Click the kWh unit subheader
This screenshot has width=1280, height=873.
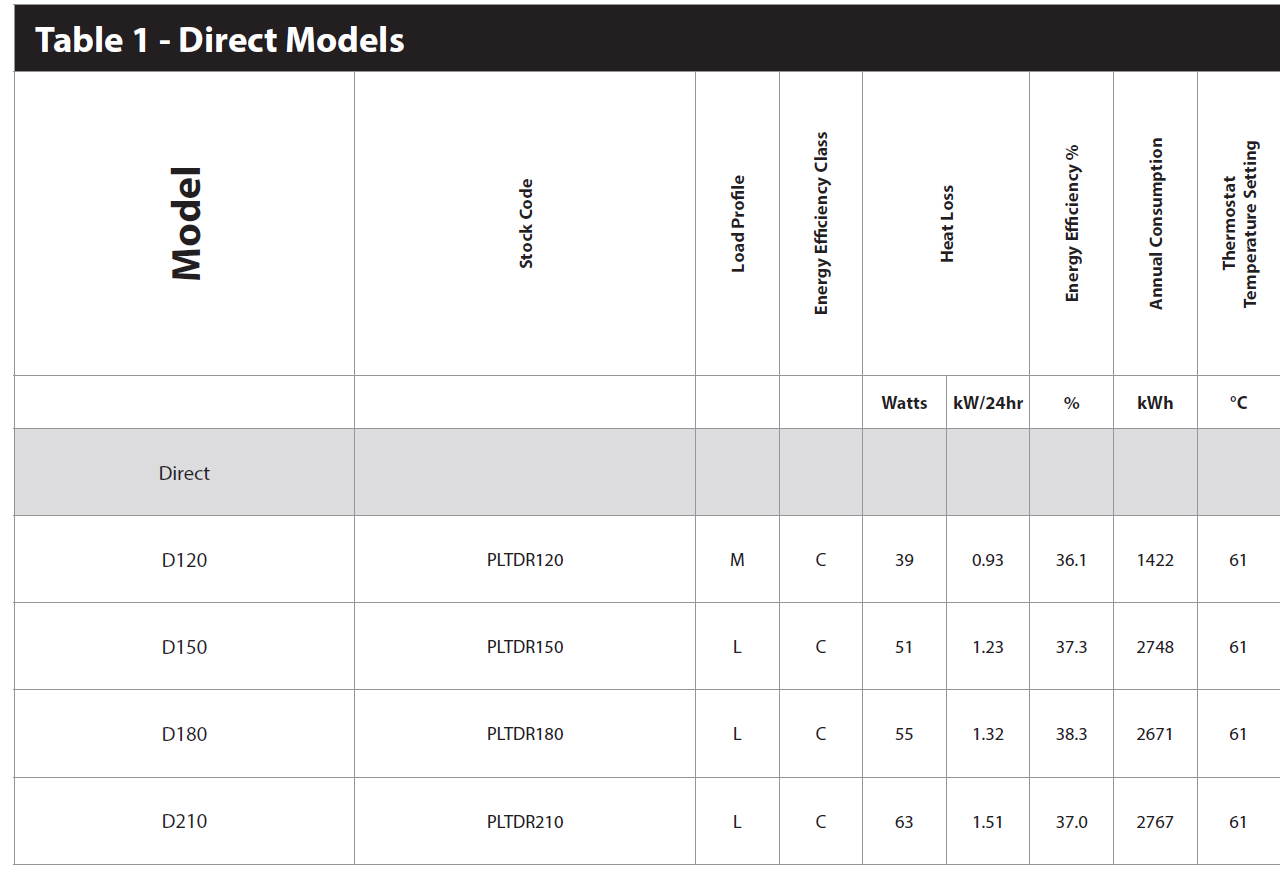click(1155, 403)
